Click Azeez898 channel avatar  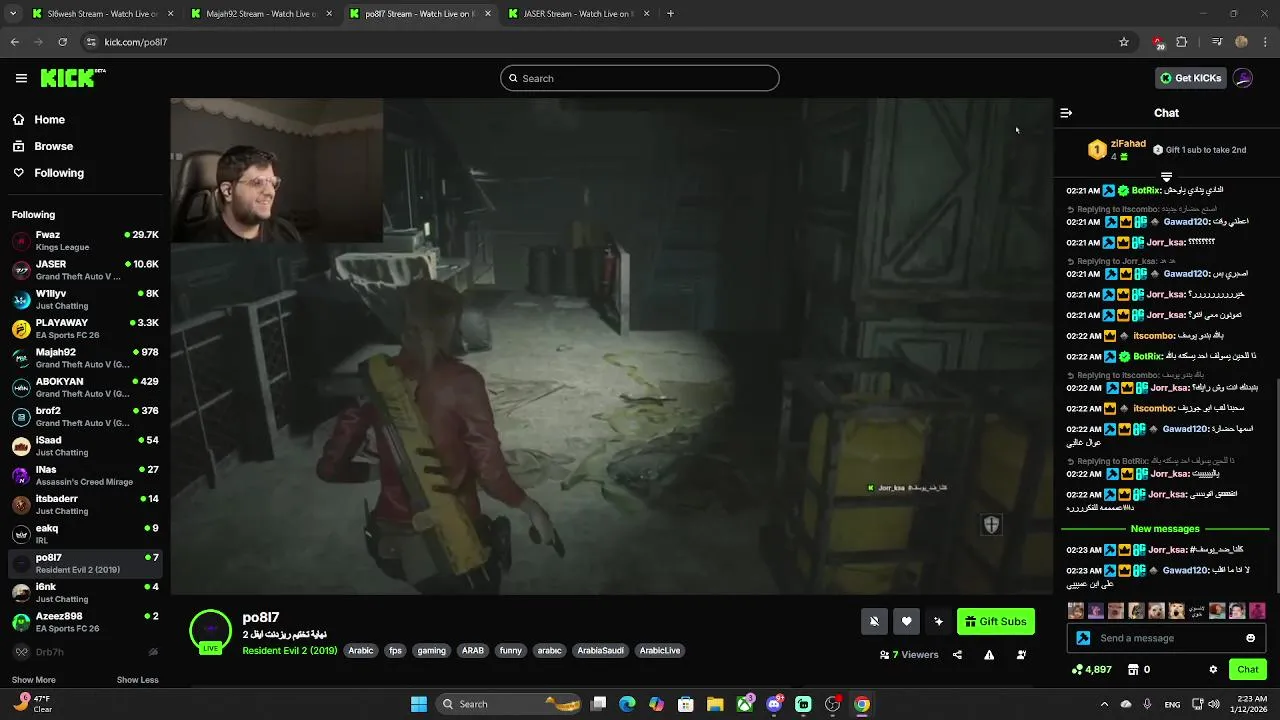21,622
